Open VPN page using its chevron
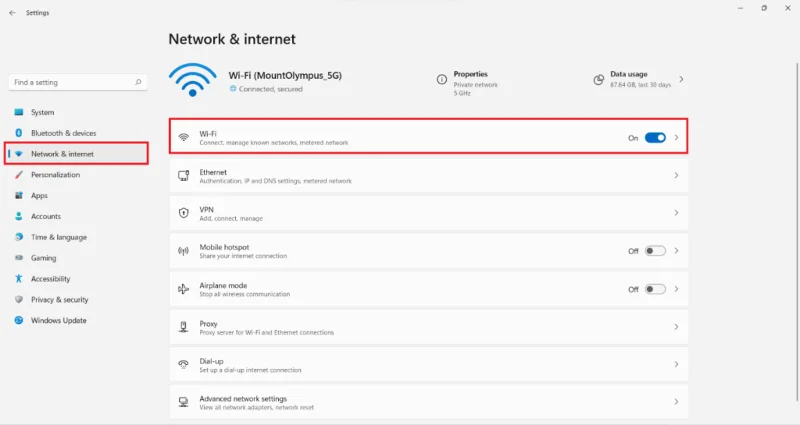The image size is (800, 425). tap(677, 213)
